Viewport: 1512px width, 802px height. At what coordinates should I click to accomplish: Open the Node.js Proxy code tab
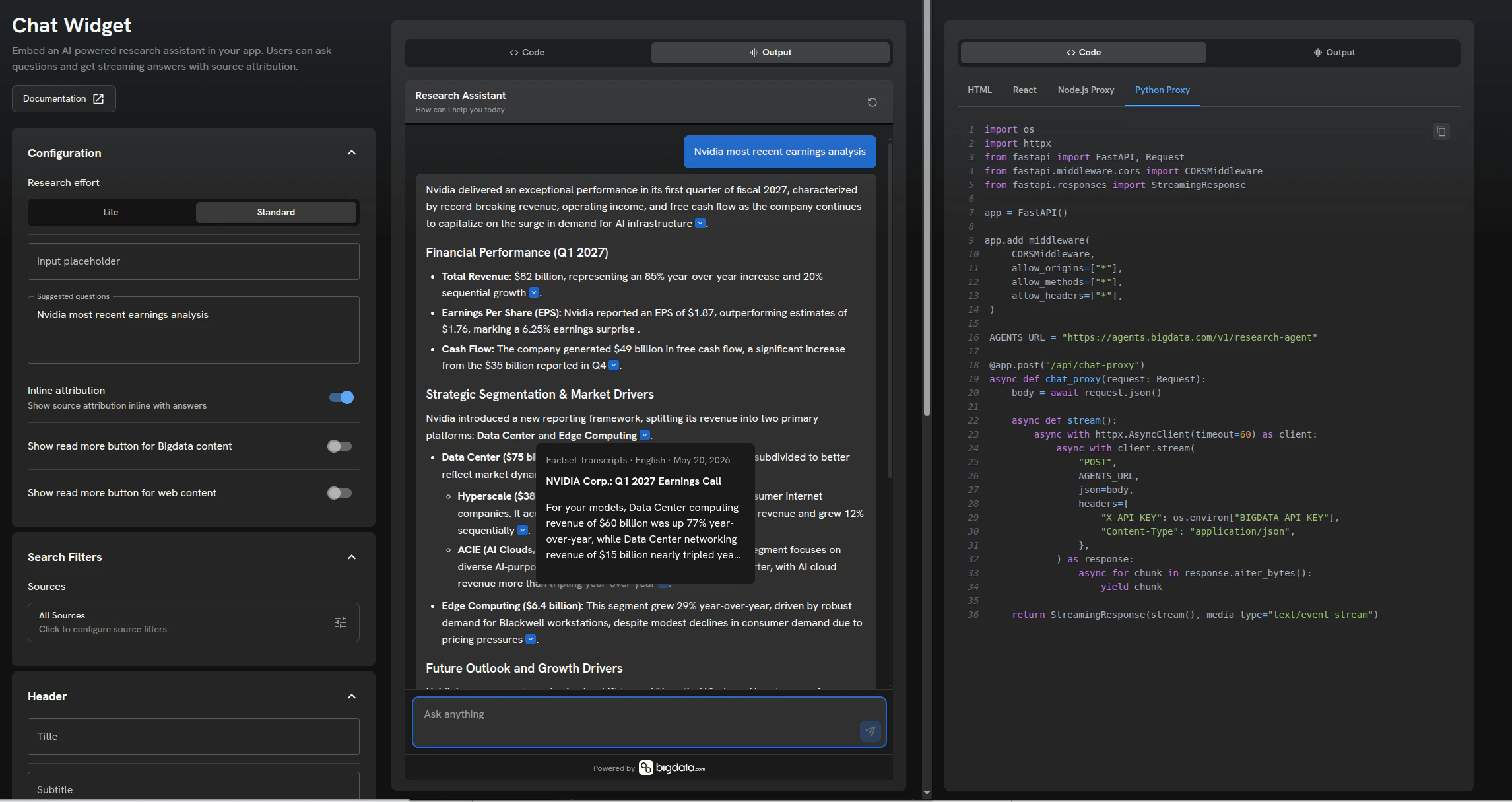click(x=1086, y=90)
